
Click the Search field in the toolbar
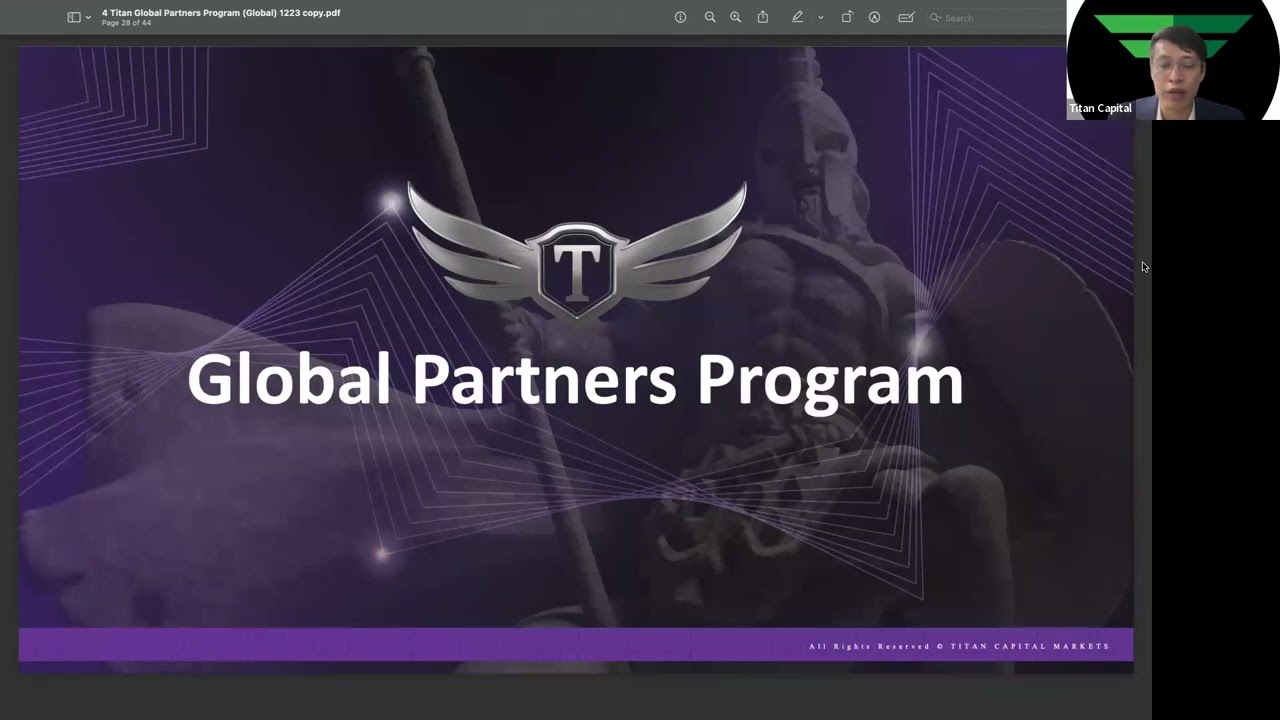[995, 18]
